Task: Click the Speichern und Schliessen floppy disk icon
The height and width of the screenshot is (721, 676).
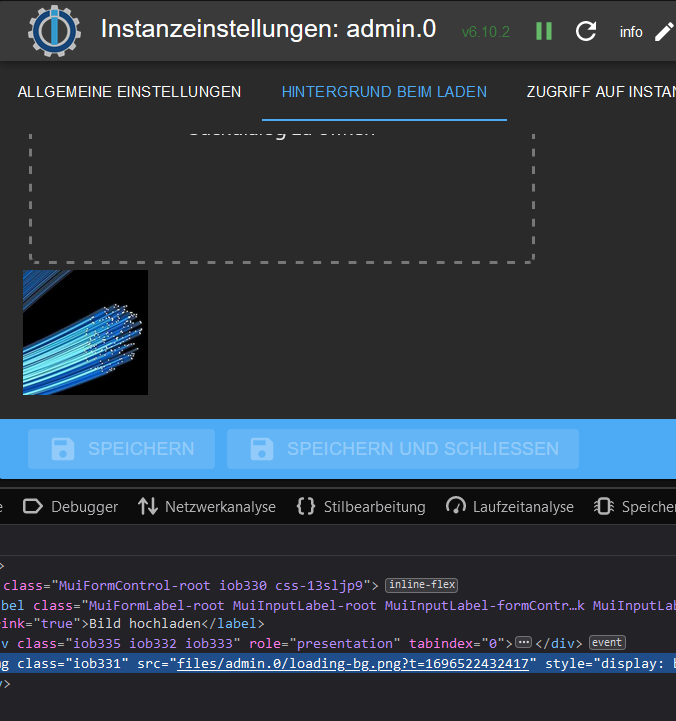Action: 262,449
